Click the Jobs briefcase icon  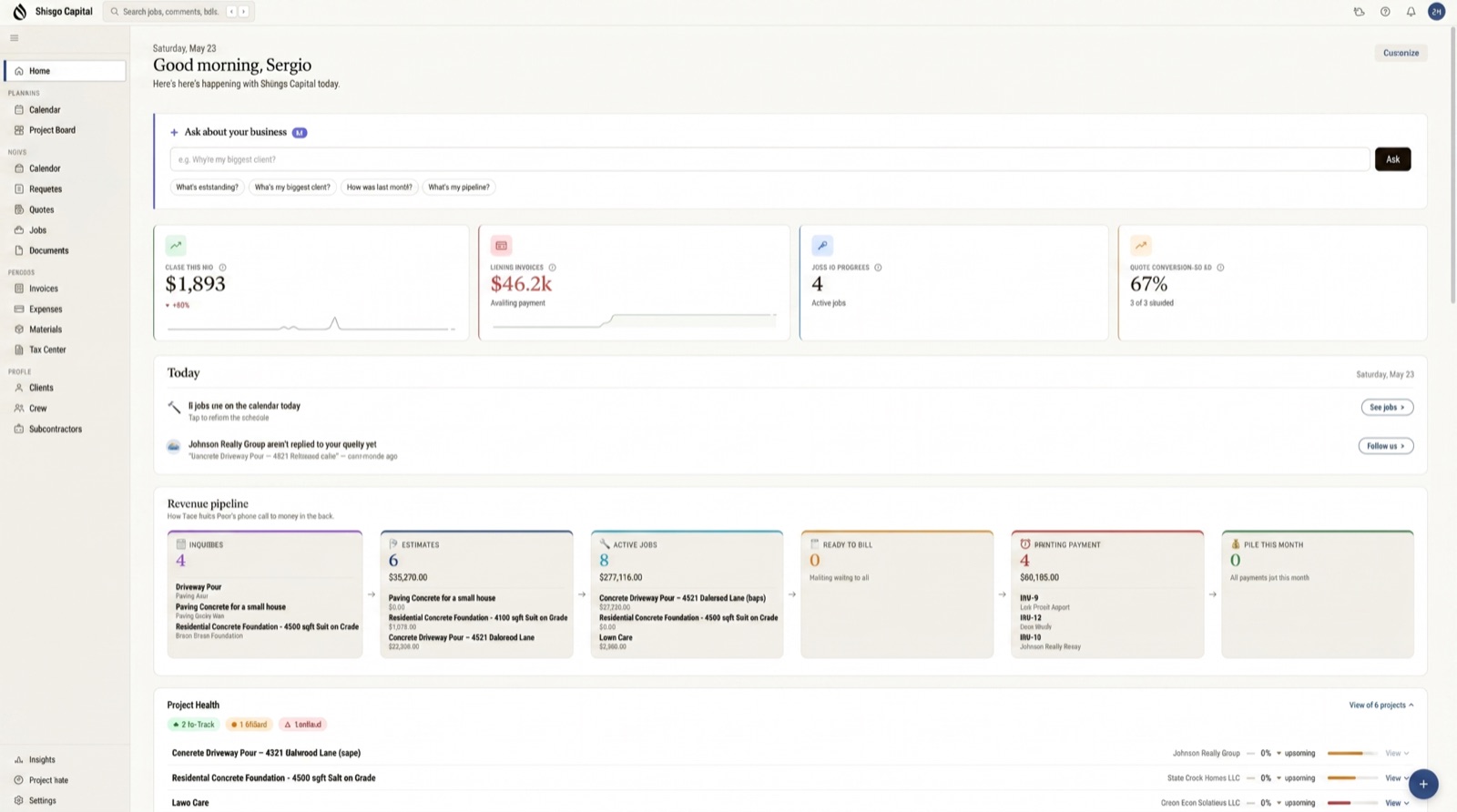point(19,230)
